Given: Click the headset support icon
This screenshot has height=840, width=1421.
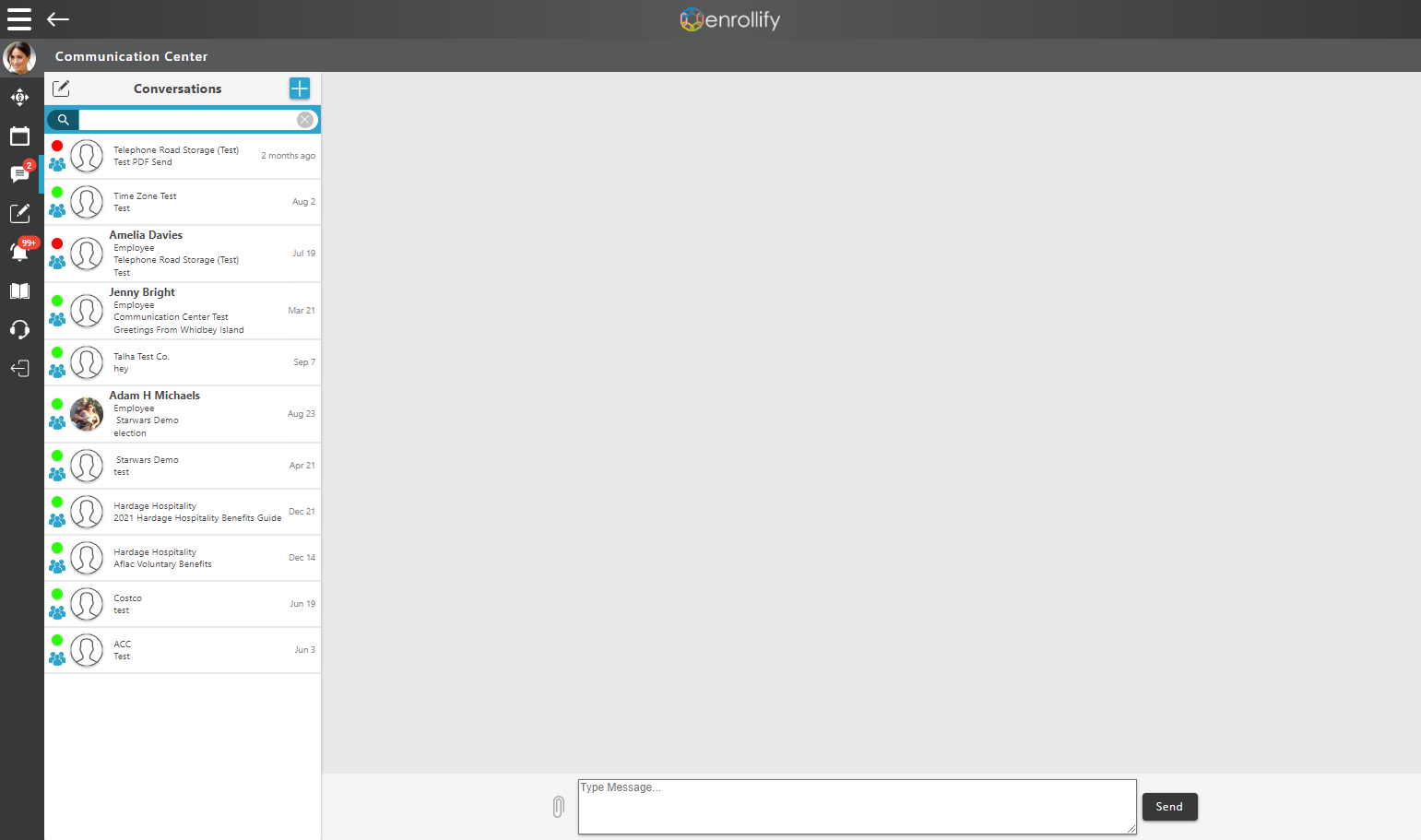Looking at the screenshot, I should 19,330.
